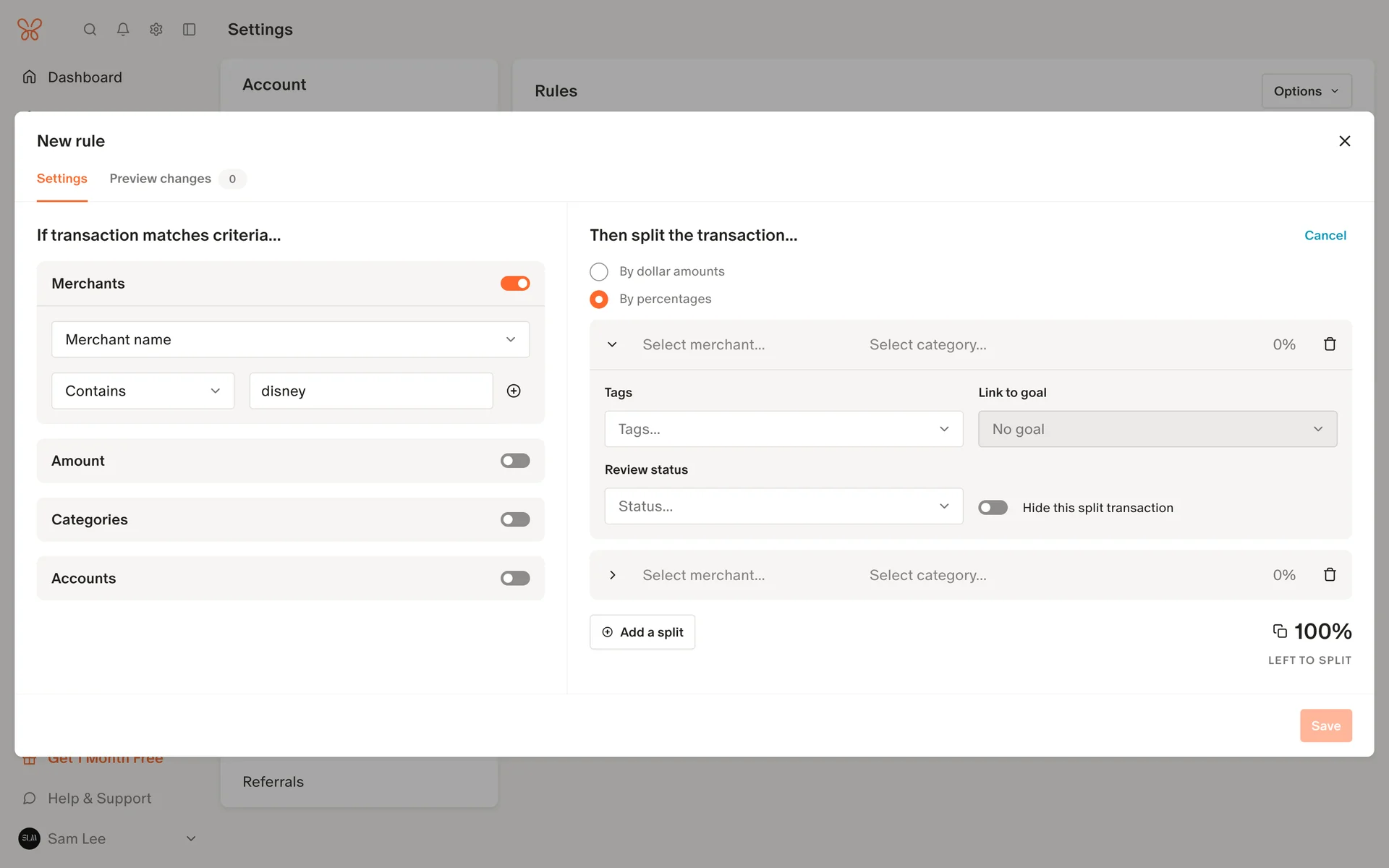Switch to Preview changes tab
The image size is (1389, 868).
point(161,179)
